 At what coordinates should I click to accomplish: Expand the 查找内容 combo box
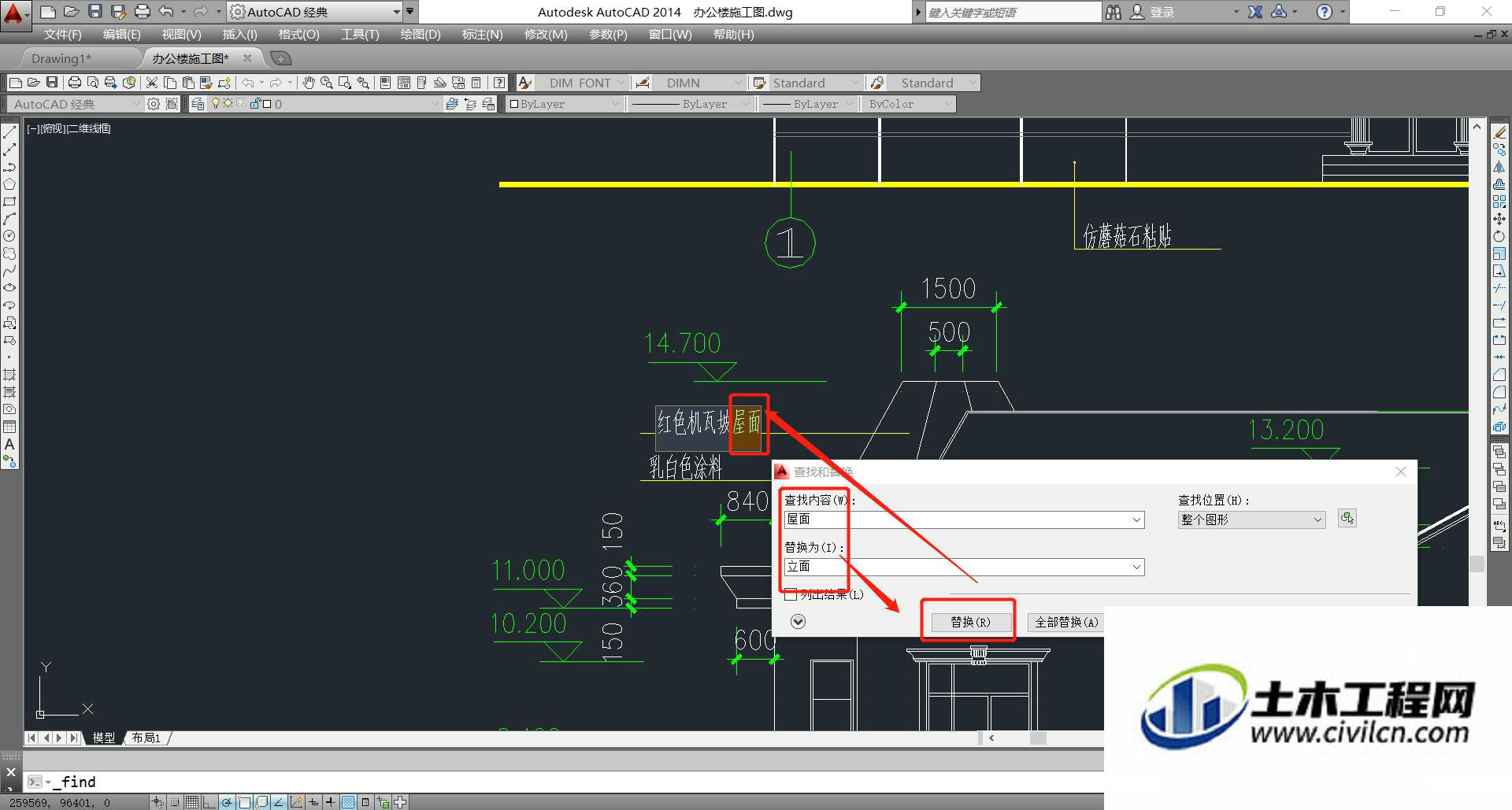click(1136, 520)
